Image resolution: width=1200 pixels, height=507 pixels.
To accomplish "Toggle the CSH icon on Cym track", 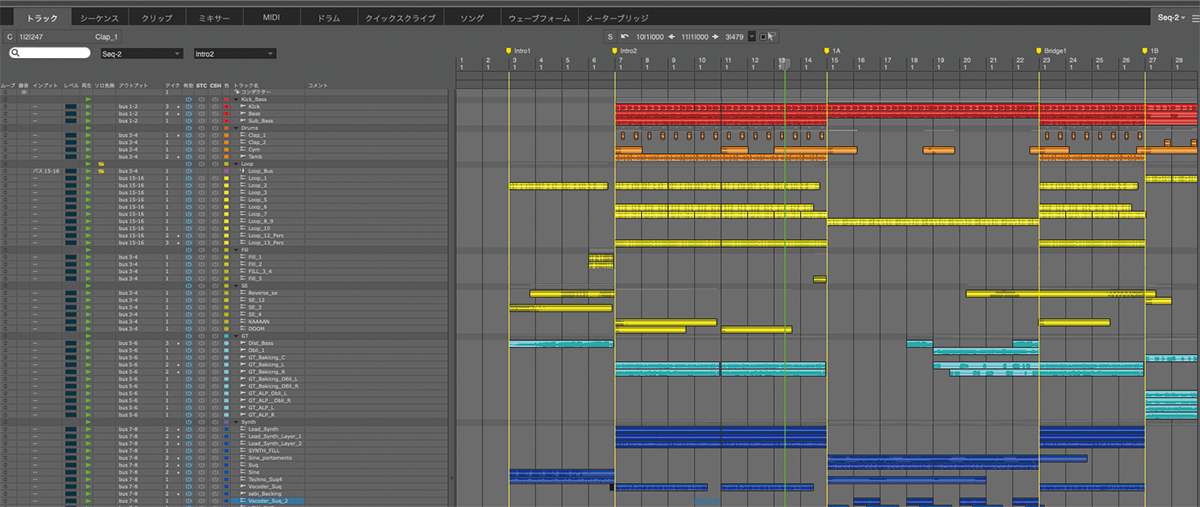I will [x=214, y=150].
